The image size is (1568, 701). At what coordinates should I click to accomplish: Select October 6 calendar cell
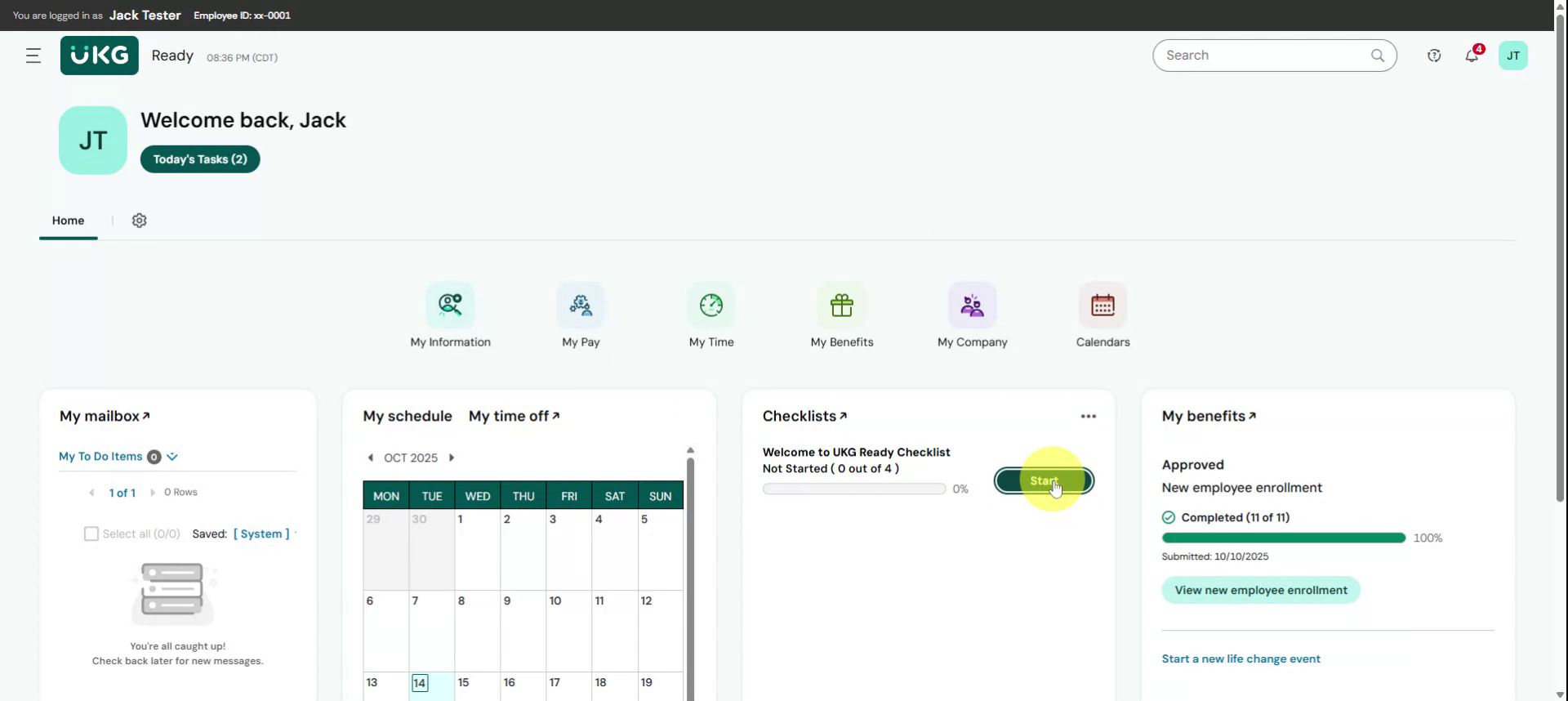(385, 632)
